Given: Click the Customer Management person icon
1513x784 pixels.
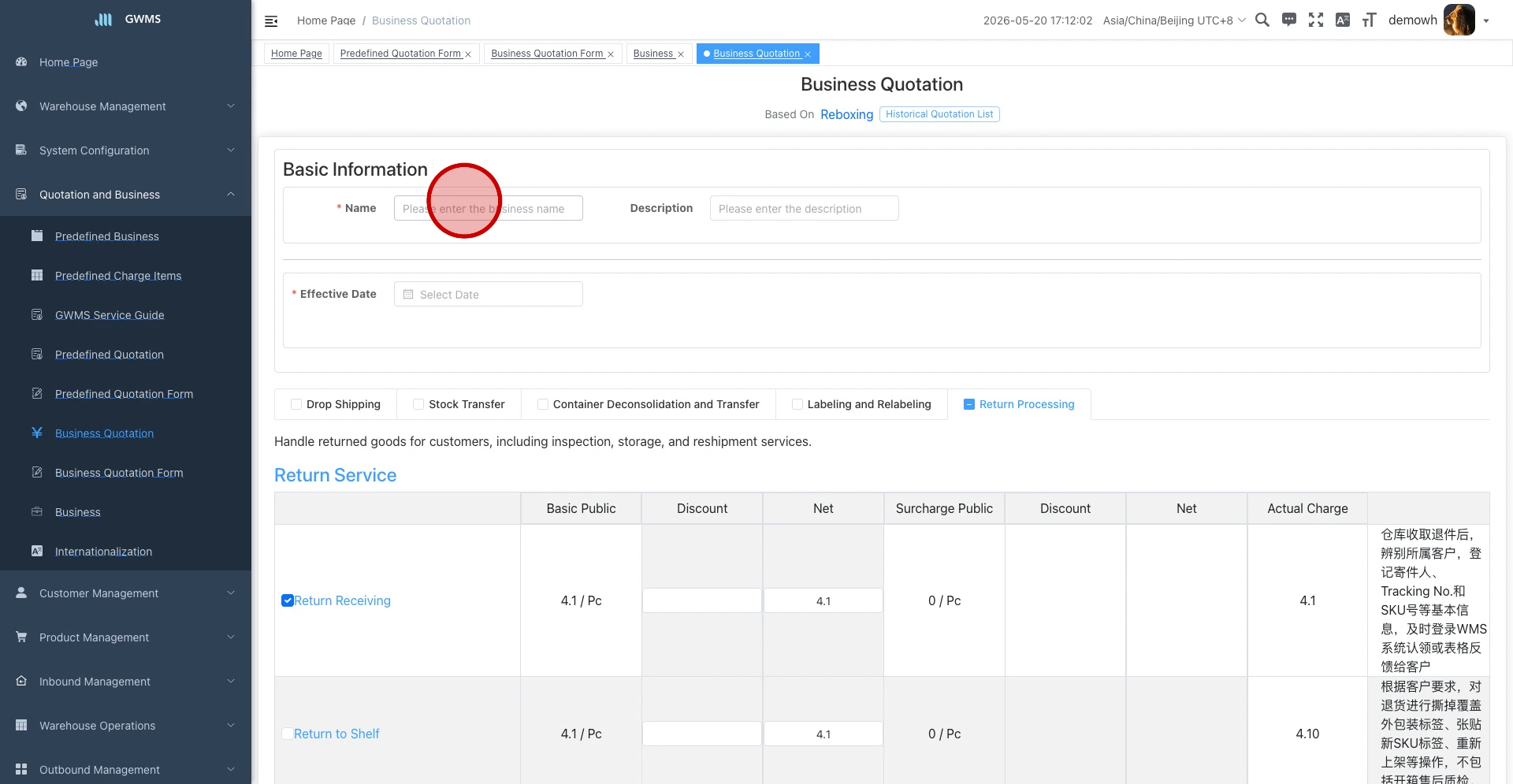Looking at the screenshot, I should pyautogui.click(x=21, y=593).
